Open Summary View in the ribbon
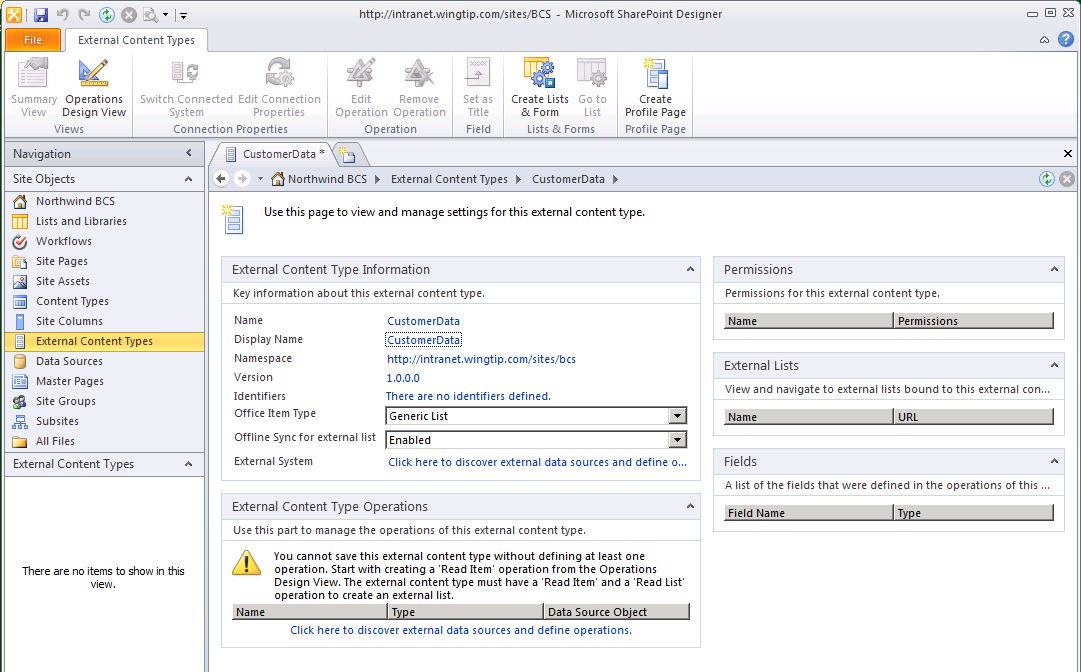 (33, 88)
